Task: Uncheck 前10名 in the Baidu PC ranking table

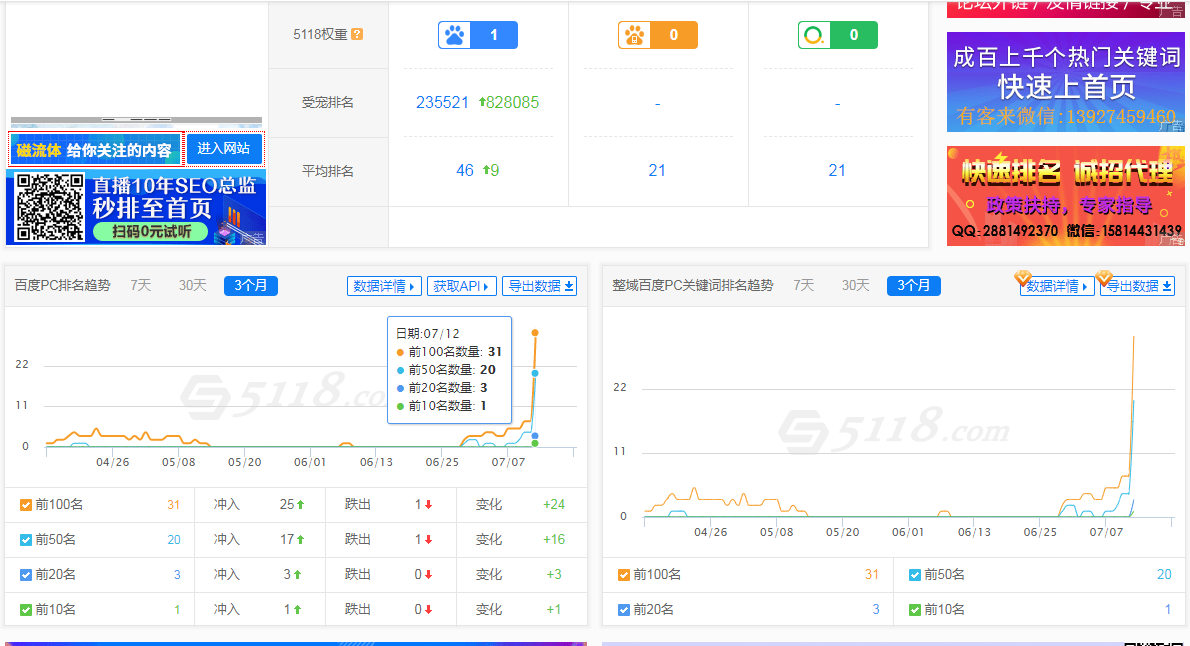Action: click(26, 610)
